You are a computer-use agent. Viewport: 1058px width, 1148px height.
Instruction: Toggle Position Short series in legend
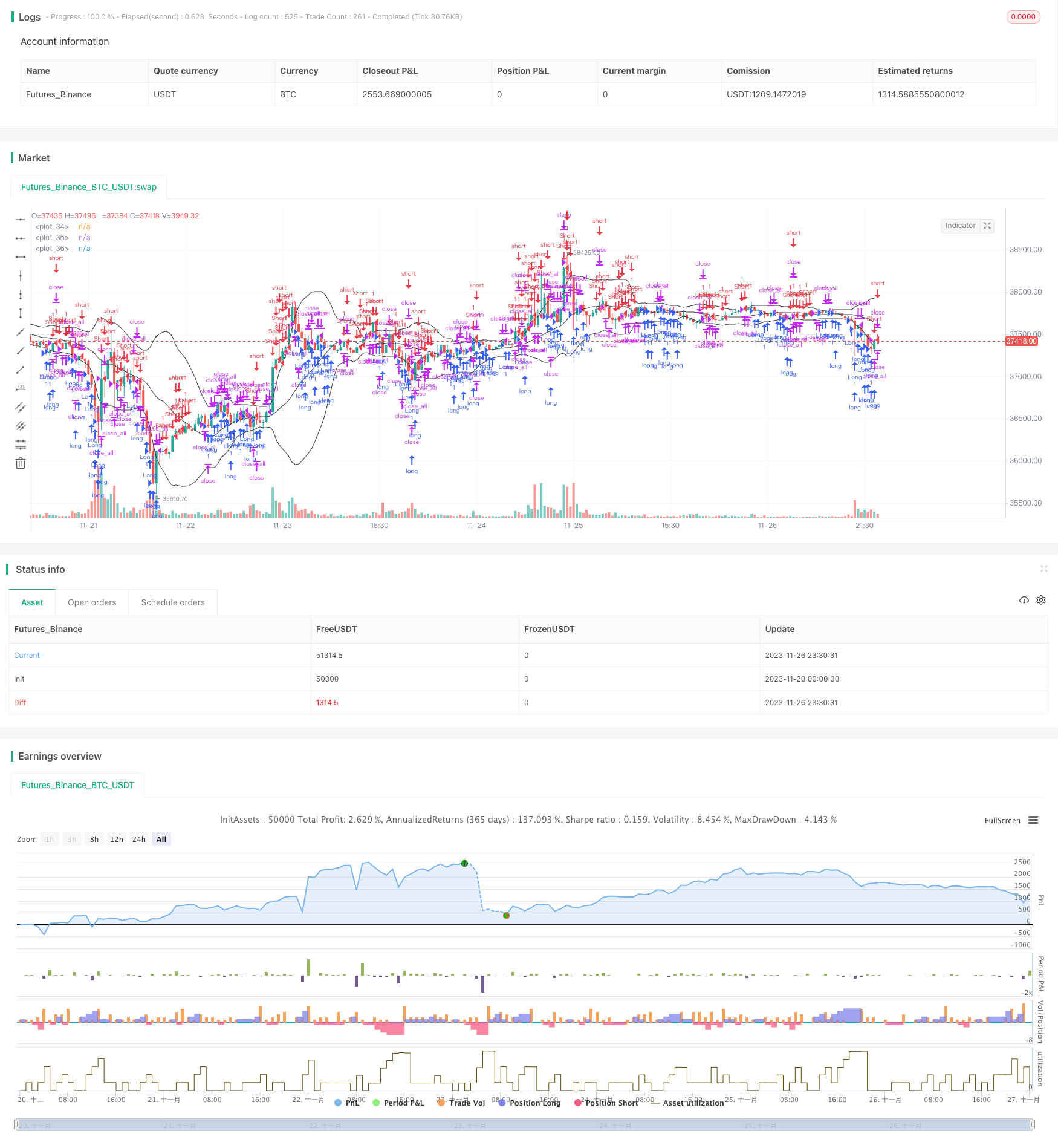click(x=606, y=1103)
